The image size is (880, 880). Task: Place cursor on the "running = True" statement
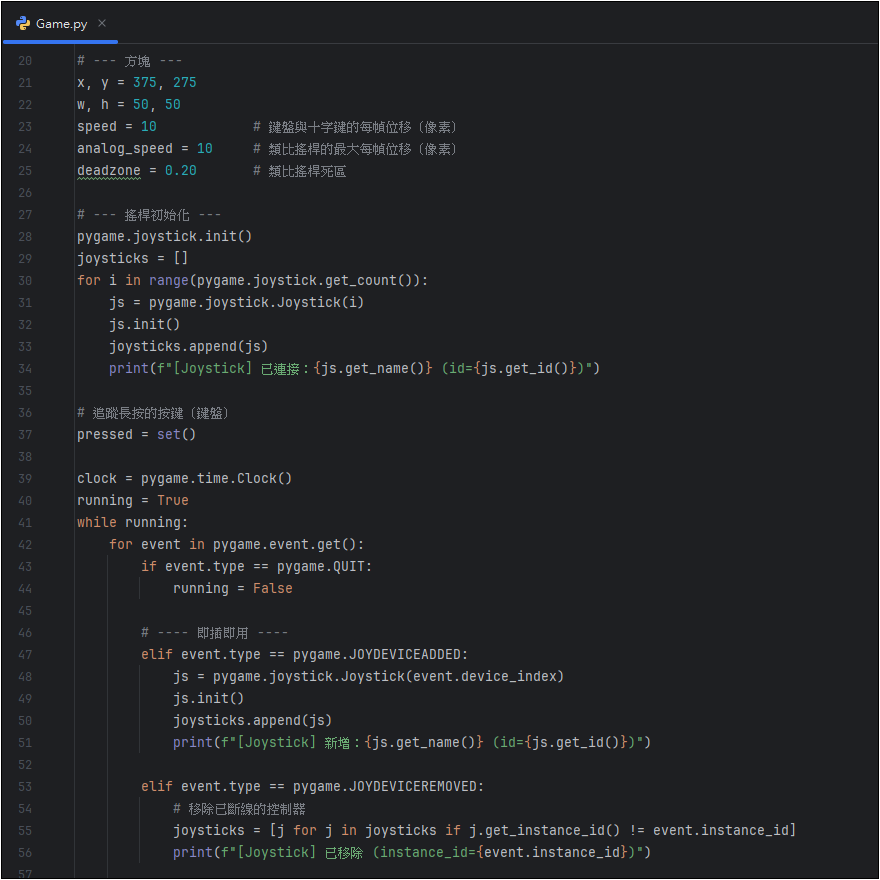point(132,500)
